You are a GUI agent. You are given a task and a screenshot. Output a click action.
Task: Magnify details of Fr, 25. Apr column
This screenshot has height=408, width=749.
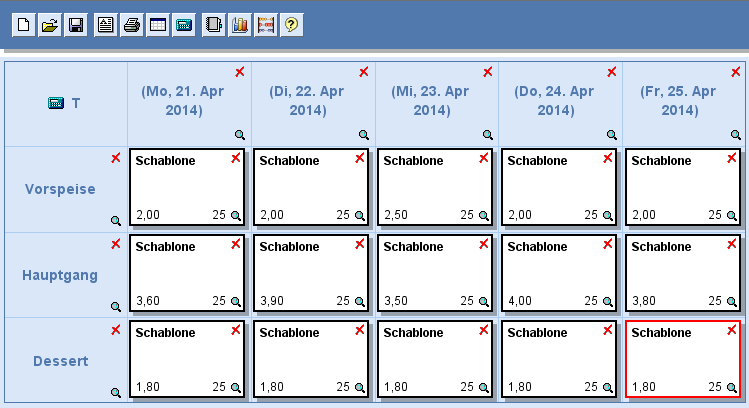click(x=736, y=135)
